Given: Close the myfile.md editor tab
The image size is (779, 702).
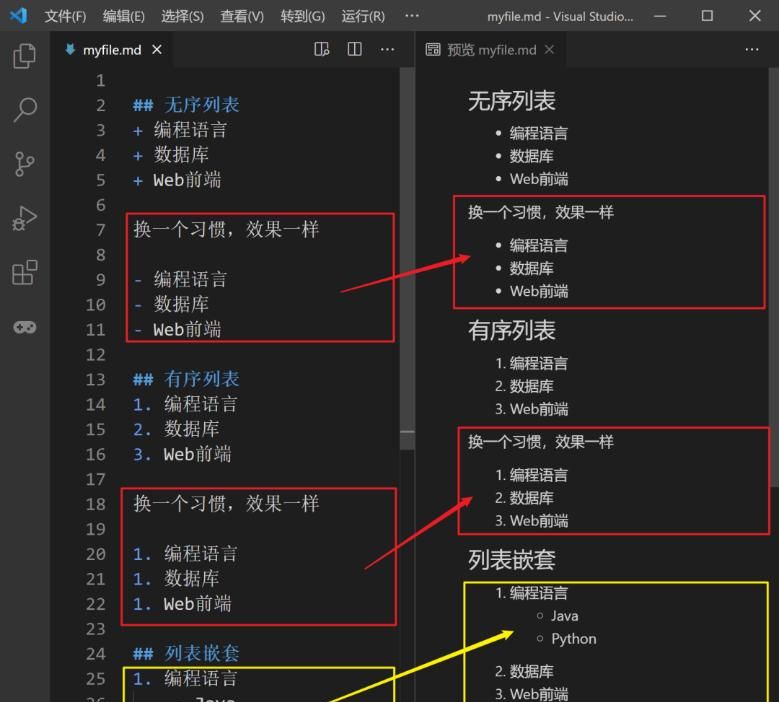Looking at the screenshot, I should pos(157,49).
